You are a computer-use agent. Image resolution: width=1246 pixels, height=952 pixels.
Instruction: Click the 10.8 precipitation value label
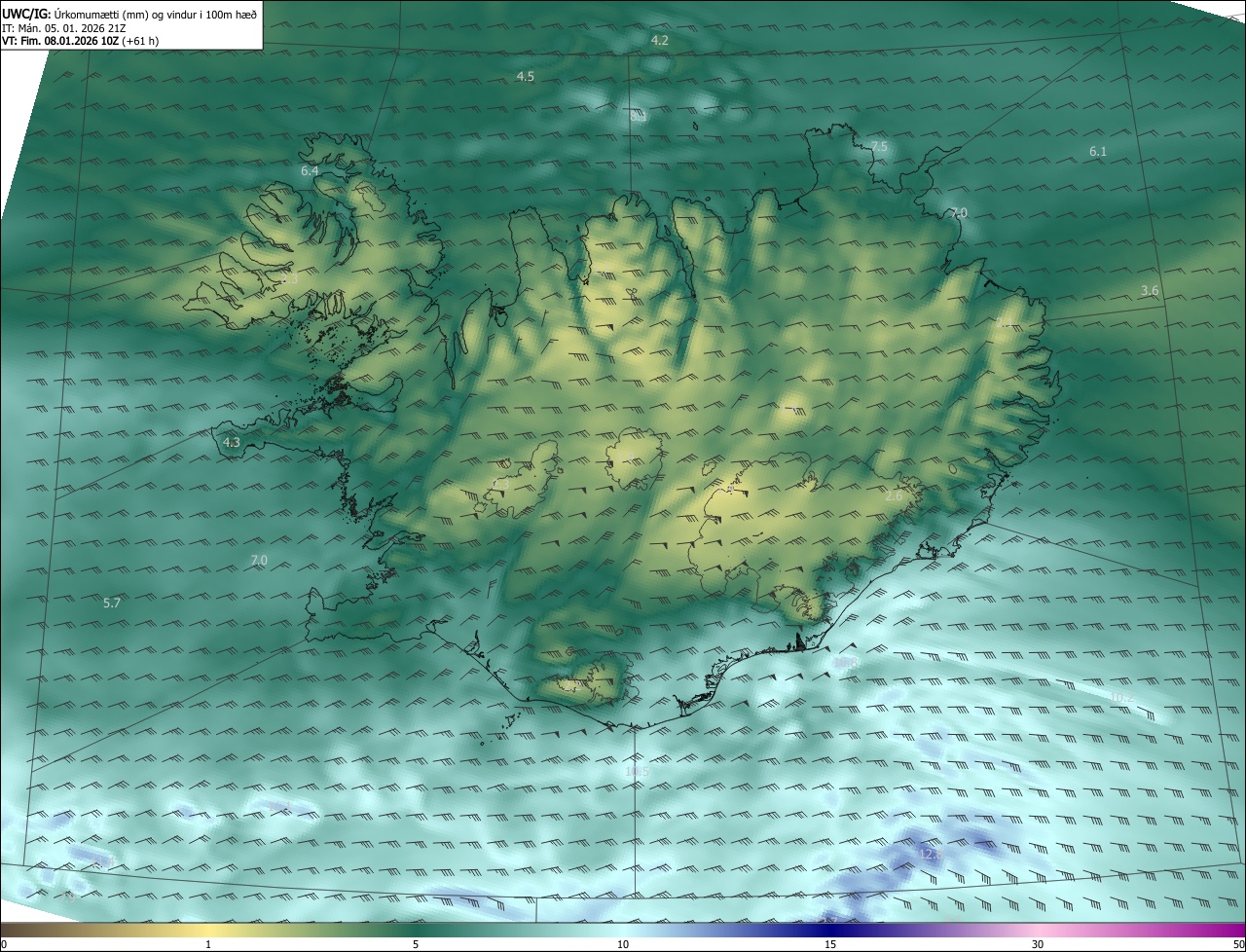[845, 663]
